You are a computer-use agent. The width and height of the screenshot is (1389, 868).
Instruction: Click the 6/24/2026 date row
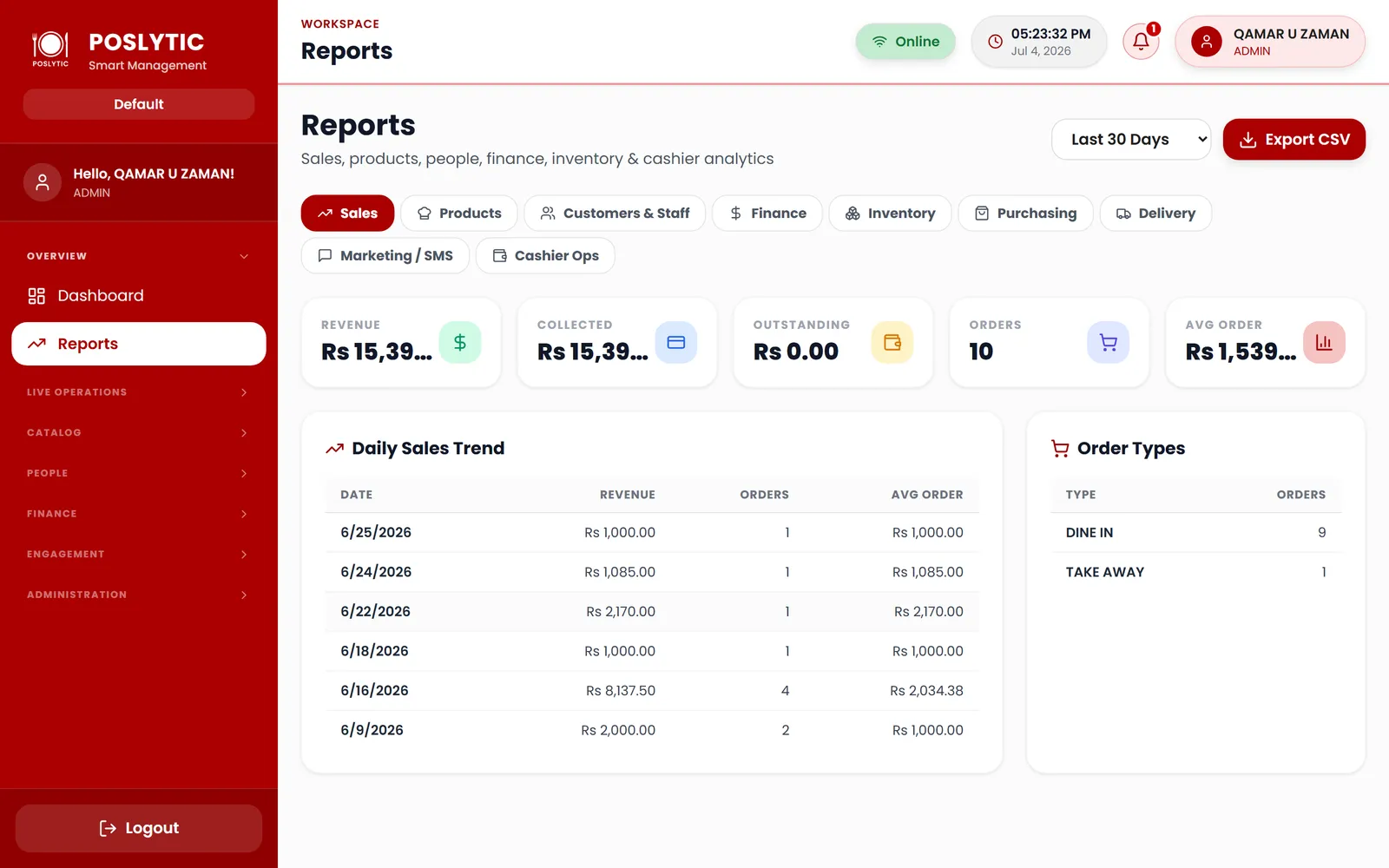coord(652,572)
